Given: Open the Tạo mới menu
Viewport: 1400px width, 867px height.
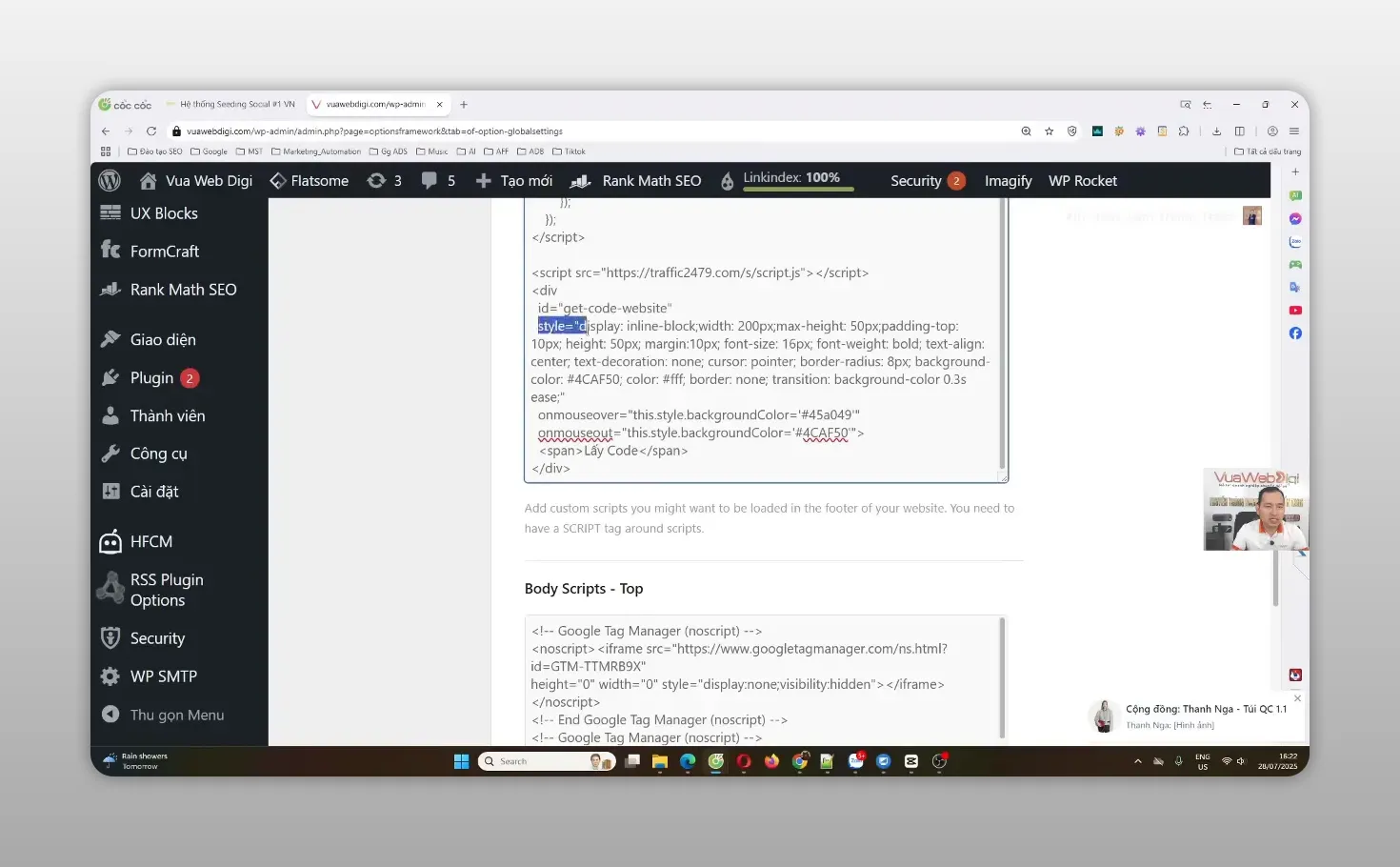Looking at the screenshot, I should coord(513,180).
